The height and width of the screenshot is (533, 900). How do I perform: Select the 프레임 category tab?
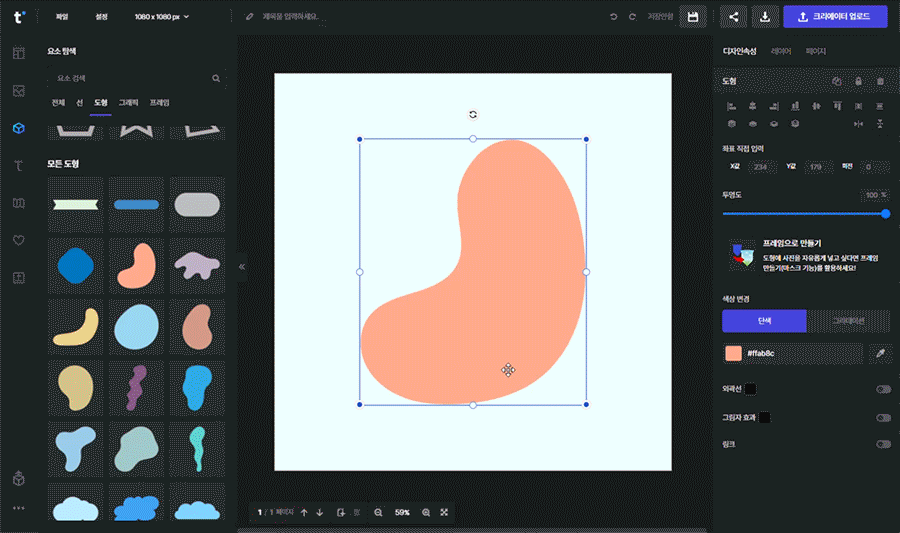[x=160, y=102]
